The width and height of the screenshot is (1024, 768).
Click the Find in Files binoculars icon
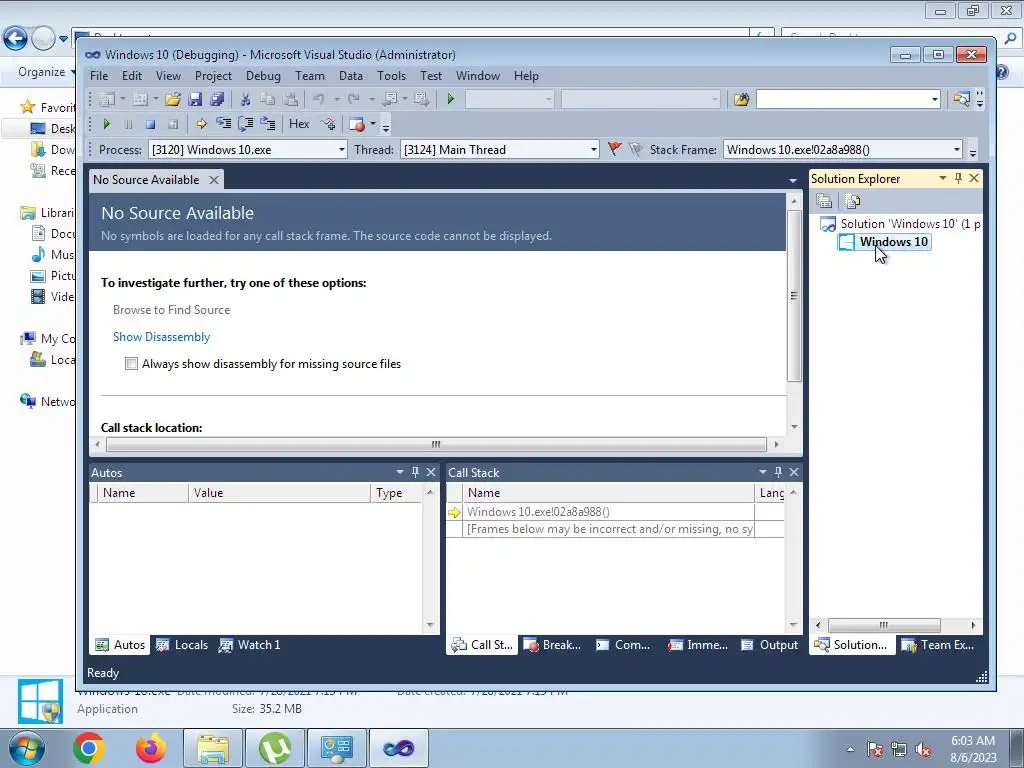741,99
